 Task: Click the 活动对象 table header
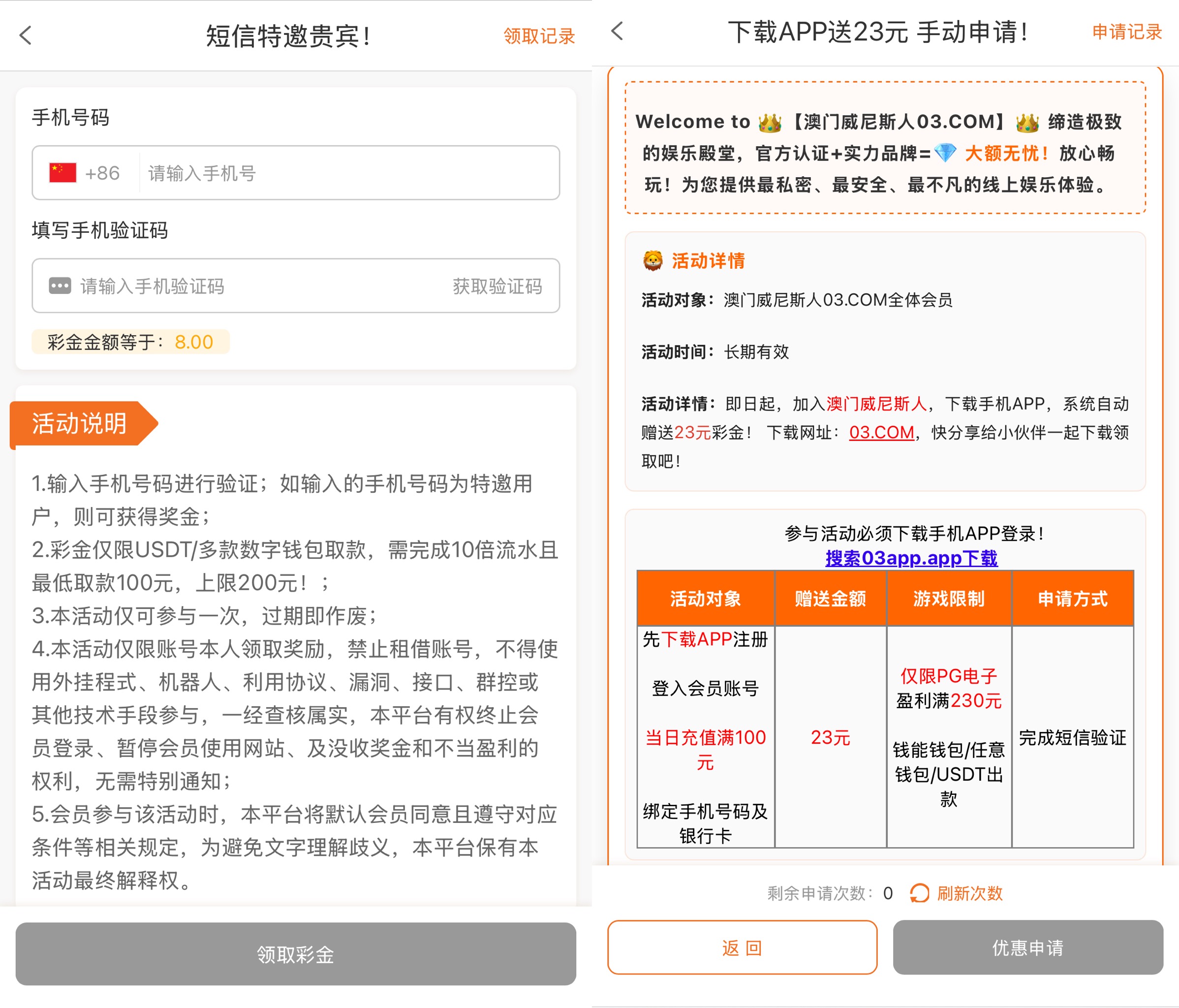706,598
